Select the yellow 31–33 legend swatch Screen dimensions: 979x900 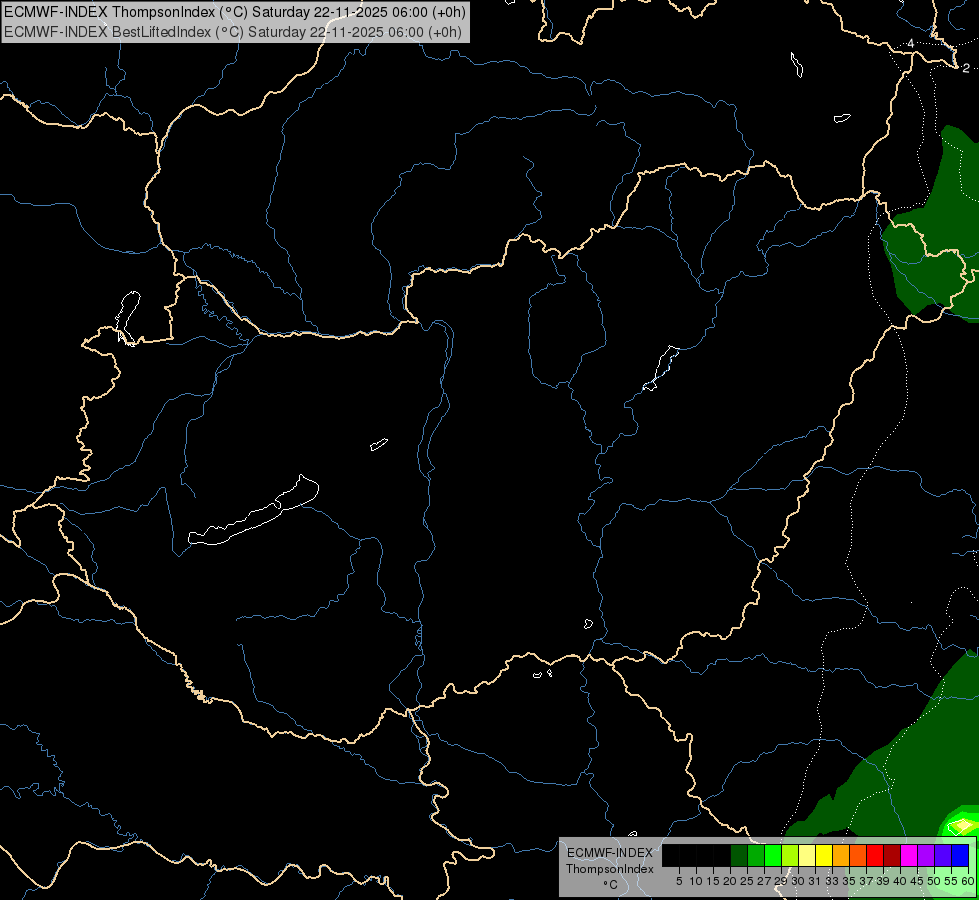pos(824,855)
